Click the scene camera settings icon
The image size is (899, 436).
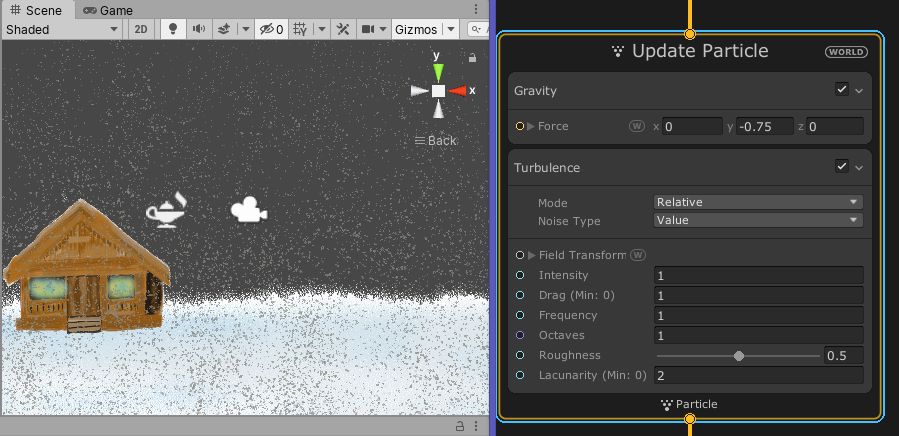coord(369,29)
